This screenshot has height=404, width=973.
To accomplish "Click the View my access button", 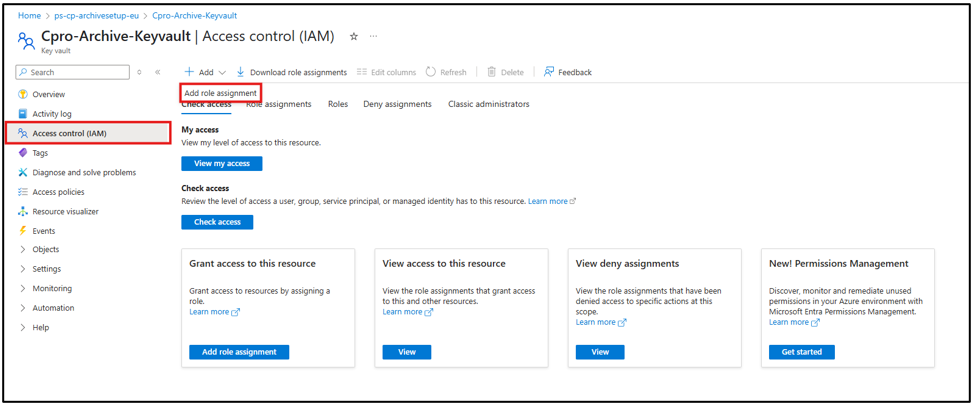I will click(222, 163).
